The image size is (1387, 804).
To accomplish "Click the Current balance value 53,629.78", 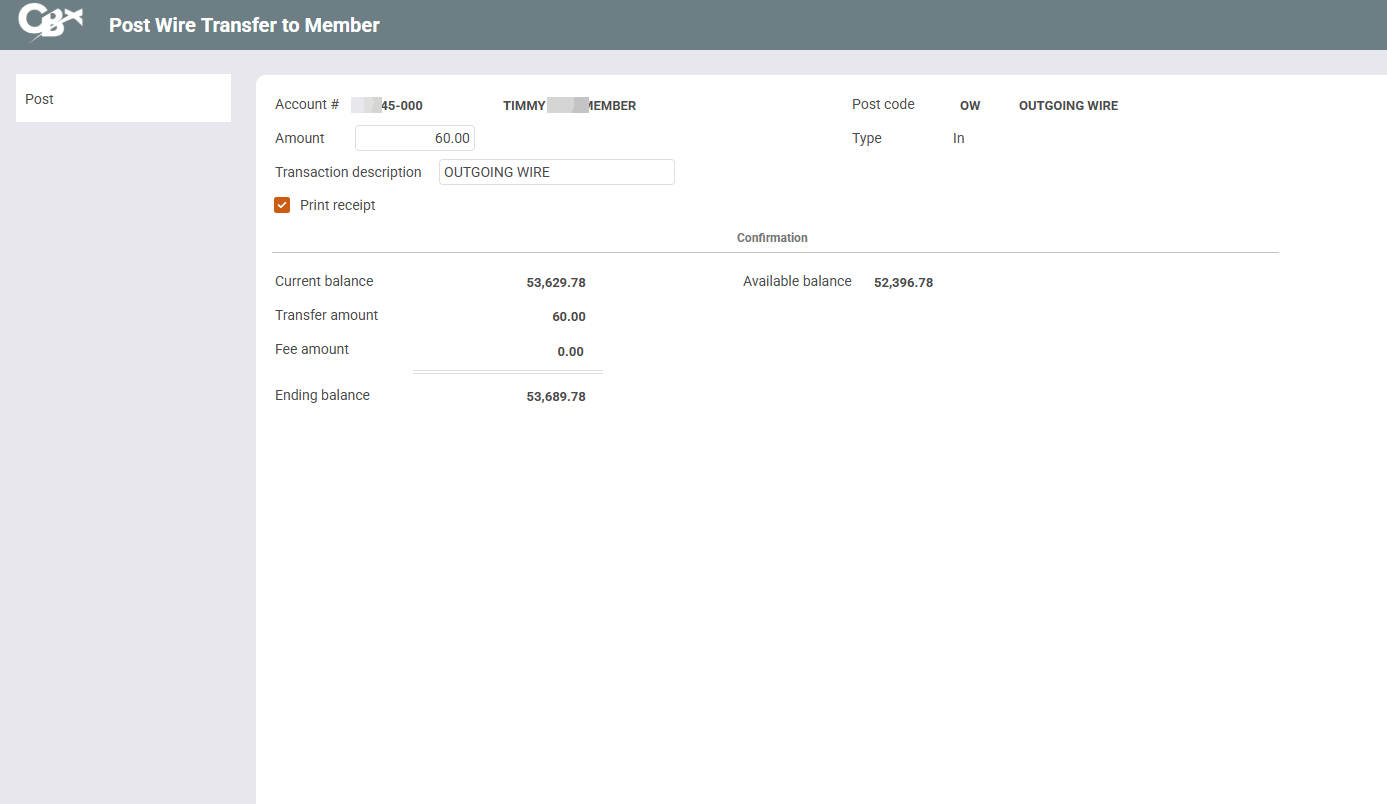I will [x=555, y=283].
